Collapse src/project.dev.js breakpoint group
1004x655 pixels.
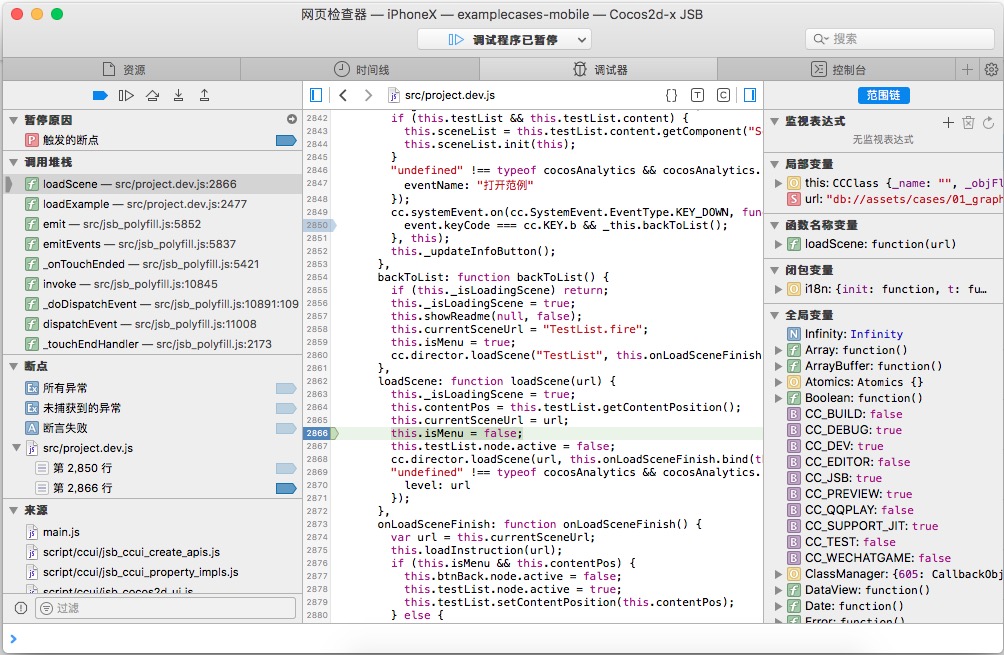[x=17, y=448]
